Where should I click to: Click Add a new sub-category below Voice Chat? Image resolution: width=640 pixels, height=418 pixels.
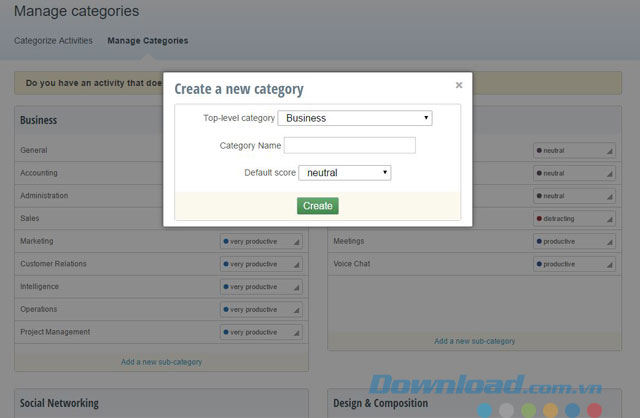pyautogui.click(x=474, y=341)
